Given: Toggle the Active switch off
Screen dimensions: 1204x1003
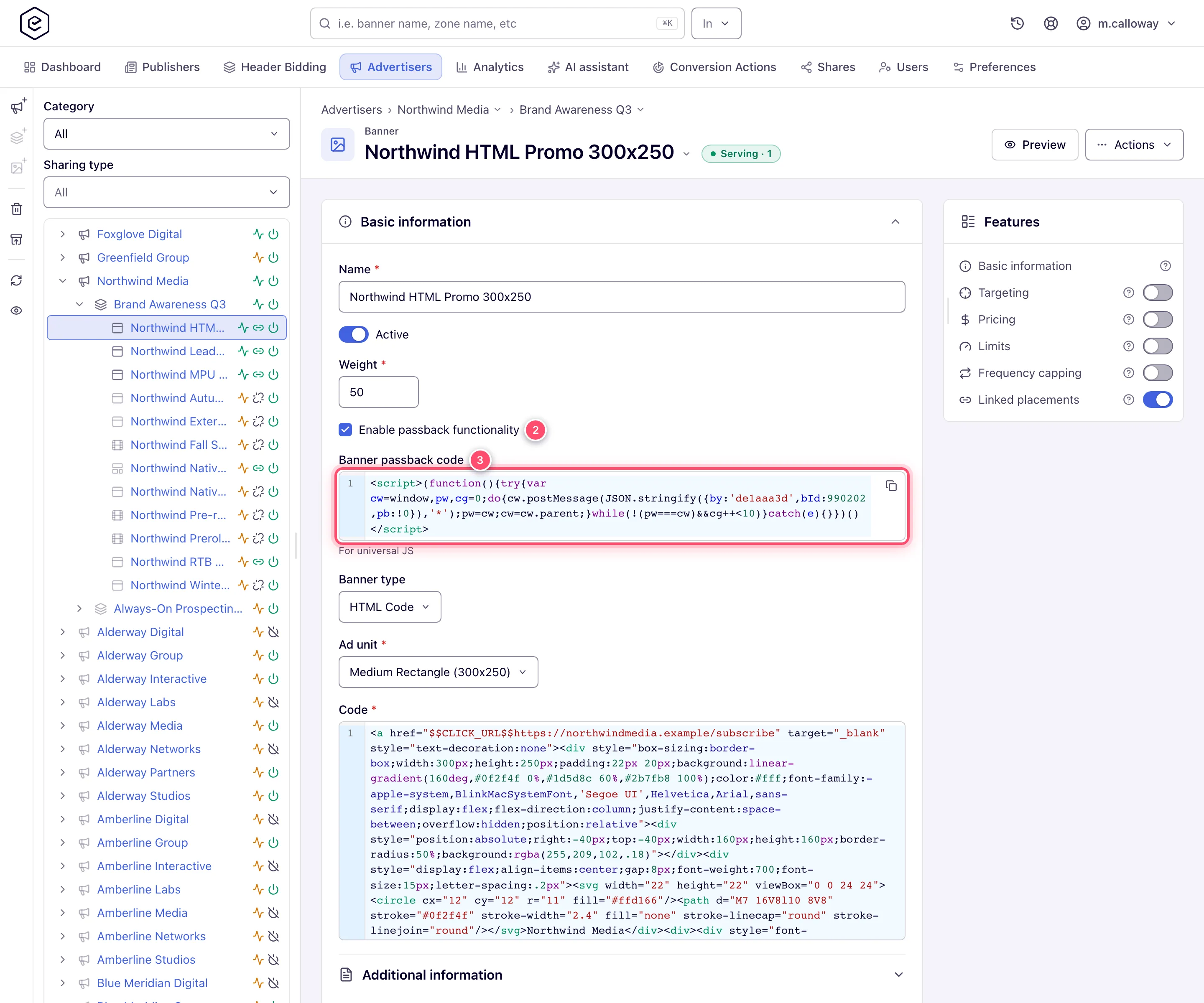Looking at the screenshot, I should click(353, 334).
